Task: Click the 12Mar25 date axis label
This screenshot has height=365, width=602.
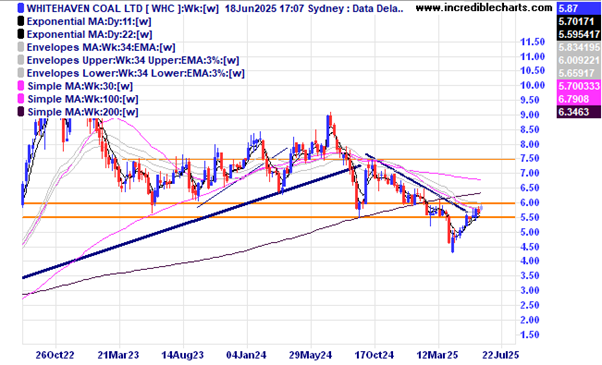Action: coord(438,355)
